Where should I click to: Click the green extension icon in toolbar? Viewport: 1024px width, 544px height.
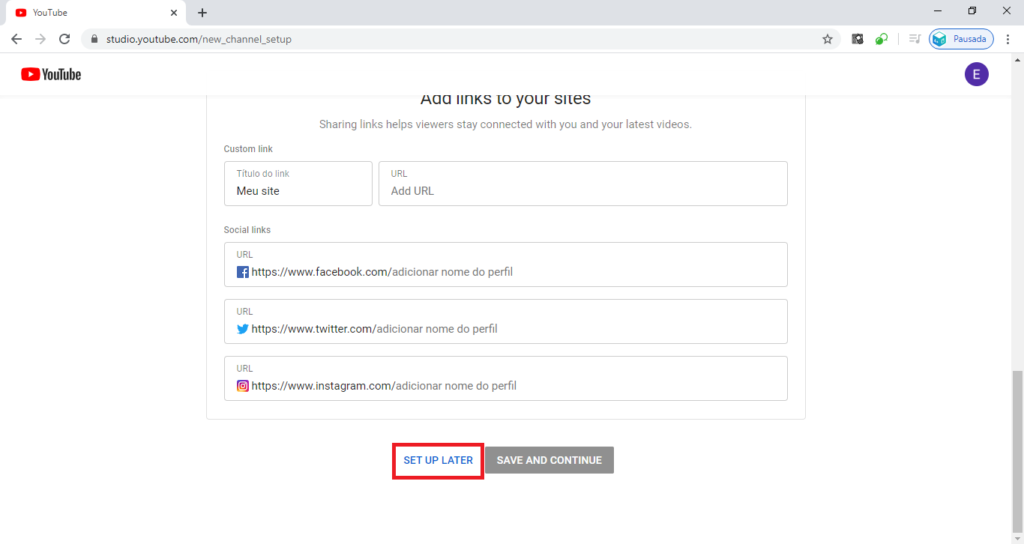click(x=881, y=39)
